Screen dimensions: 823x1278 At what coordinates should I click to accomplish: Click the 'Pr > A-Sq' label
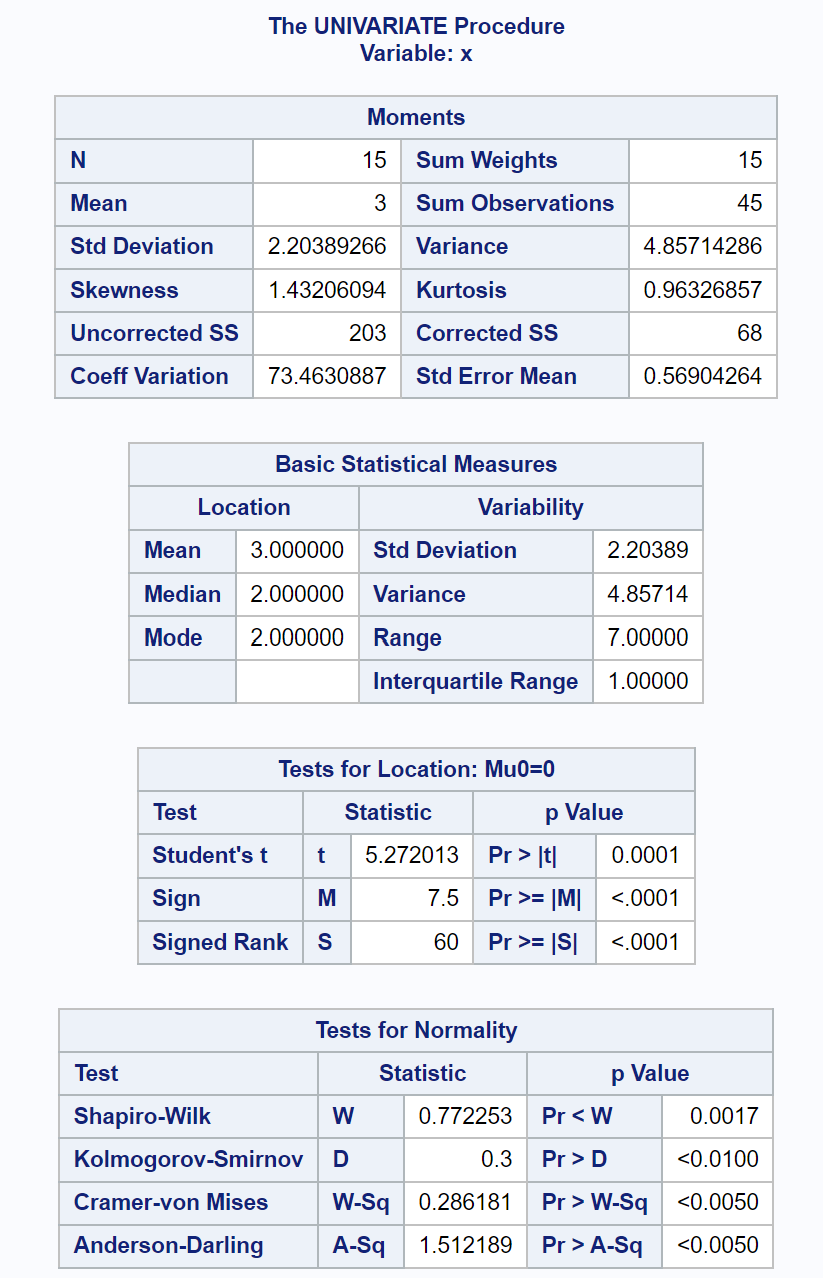tap(592, 1245)
